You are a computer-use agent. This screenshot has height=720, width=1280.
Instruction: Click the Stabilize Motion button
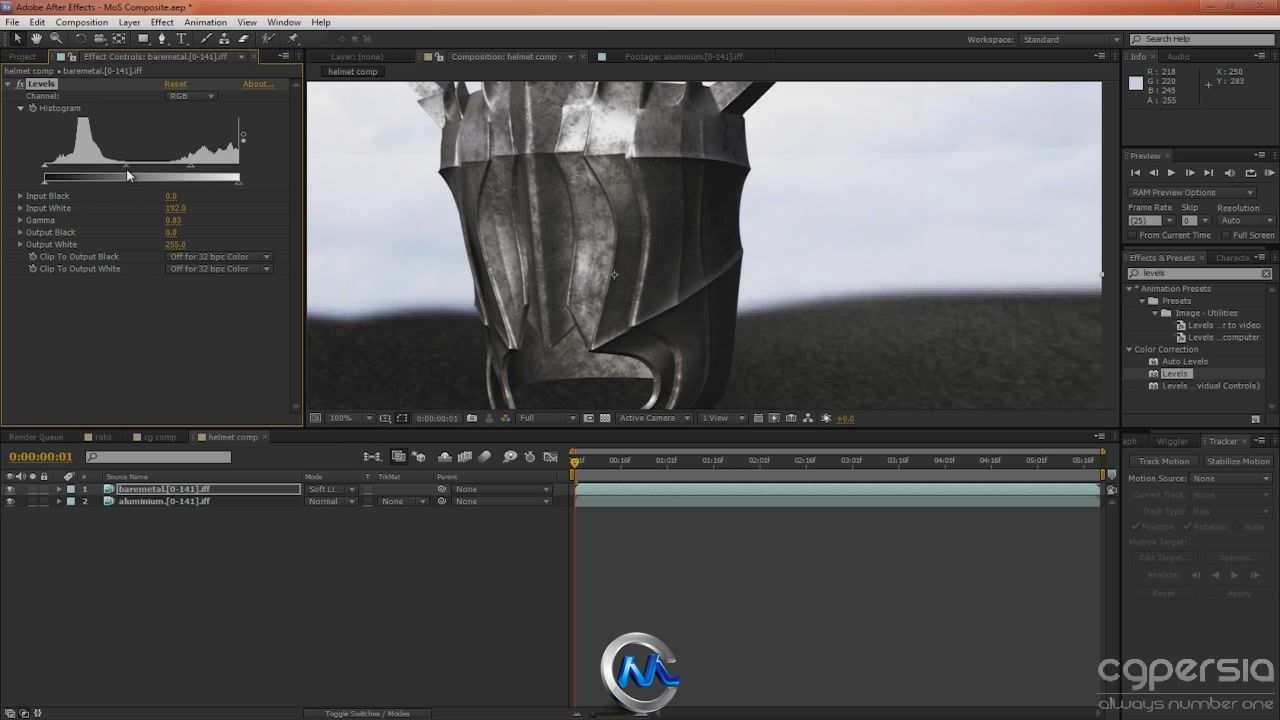pyautogui.click(x=1238, y=461)
